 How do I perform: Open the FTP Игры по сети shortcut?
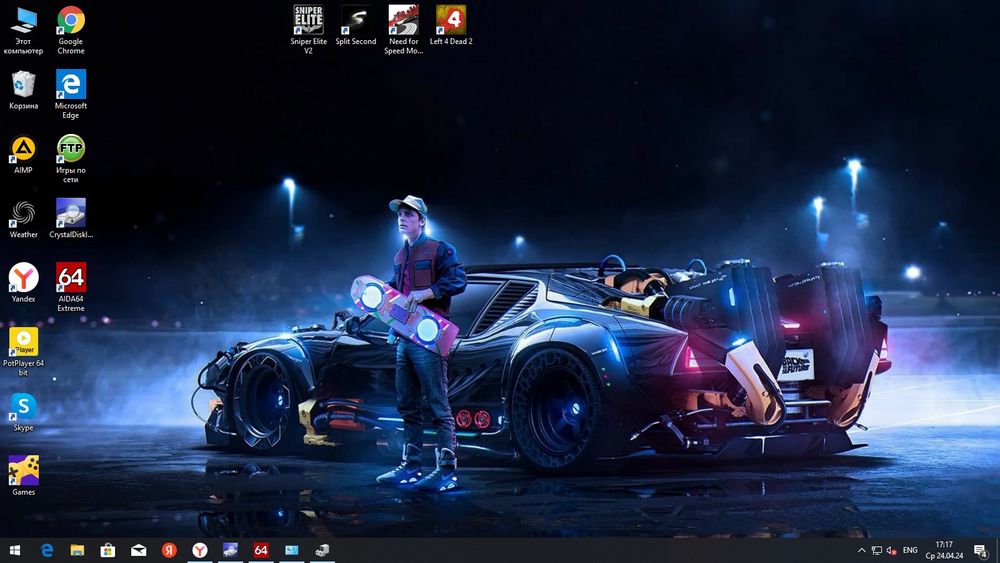point(71,159)
